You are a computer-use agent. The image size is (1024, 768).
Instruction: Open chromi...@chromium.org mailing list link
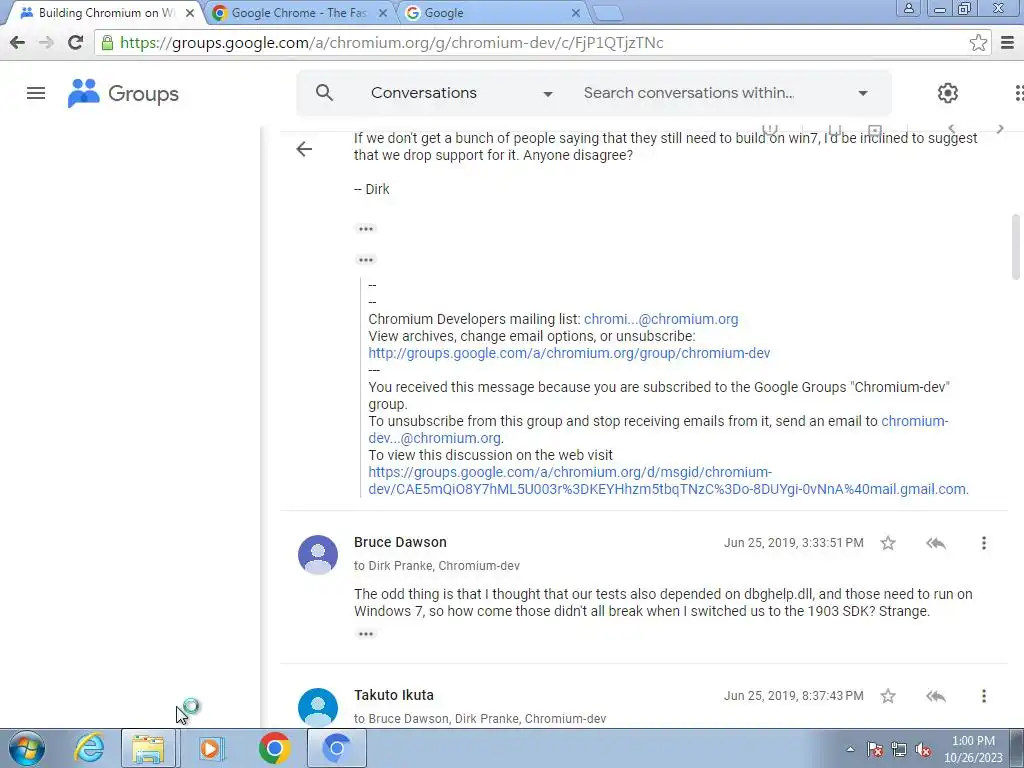point(661,319)
